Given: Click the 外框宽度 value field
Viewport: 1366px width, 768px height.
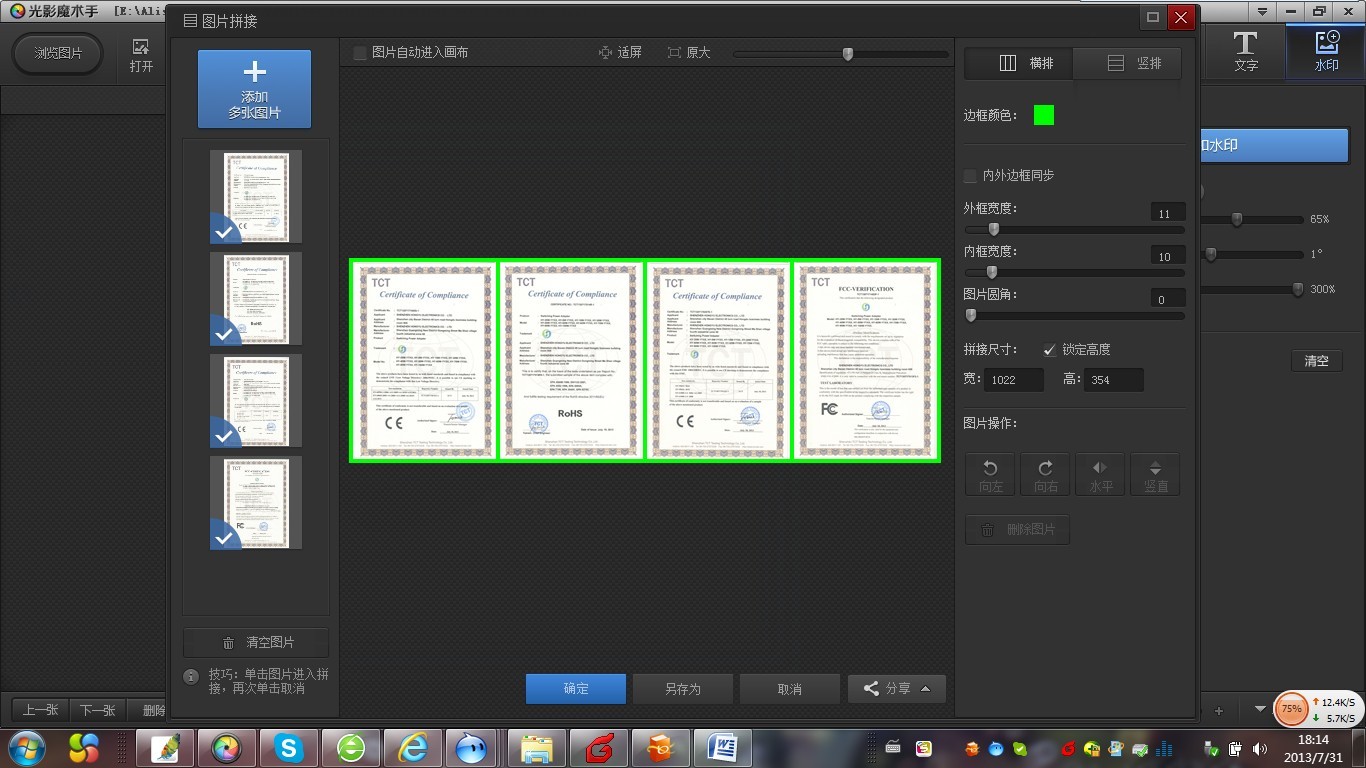Looking at the screenshot, I should pos(1166,213).
